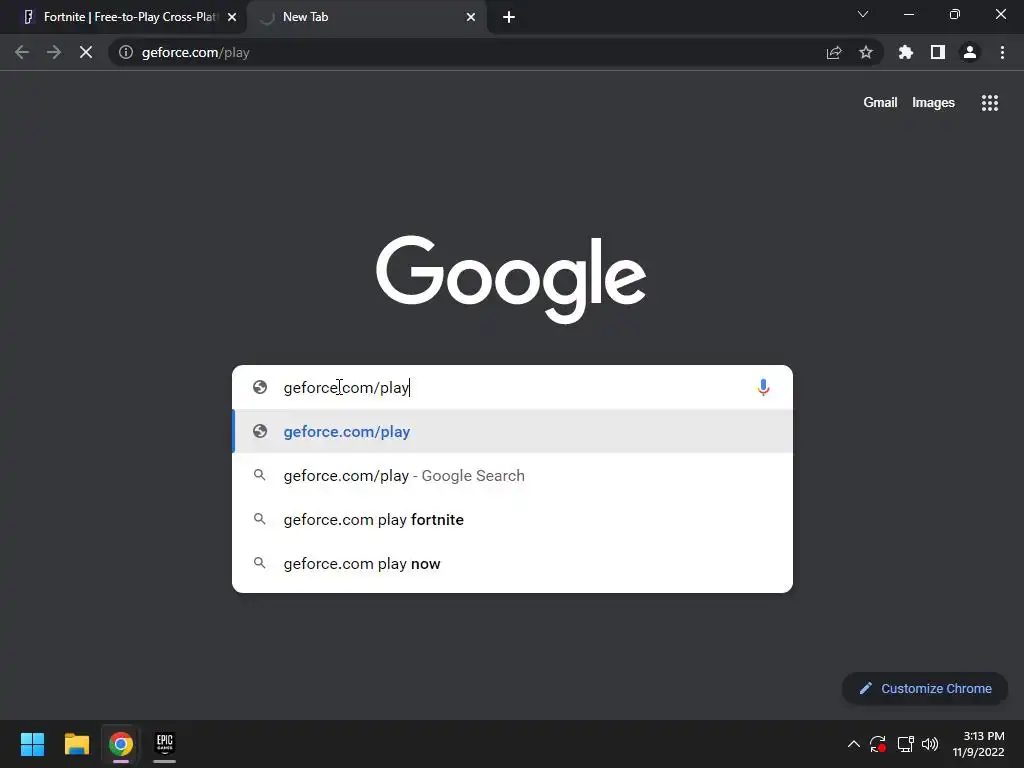This screenshot has width=1024, height=768.
Task: Open the Gmail link
Action: 880,103
